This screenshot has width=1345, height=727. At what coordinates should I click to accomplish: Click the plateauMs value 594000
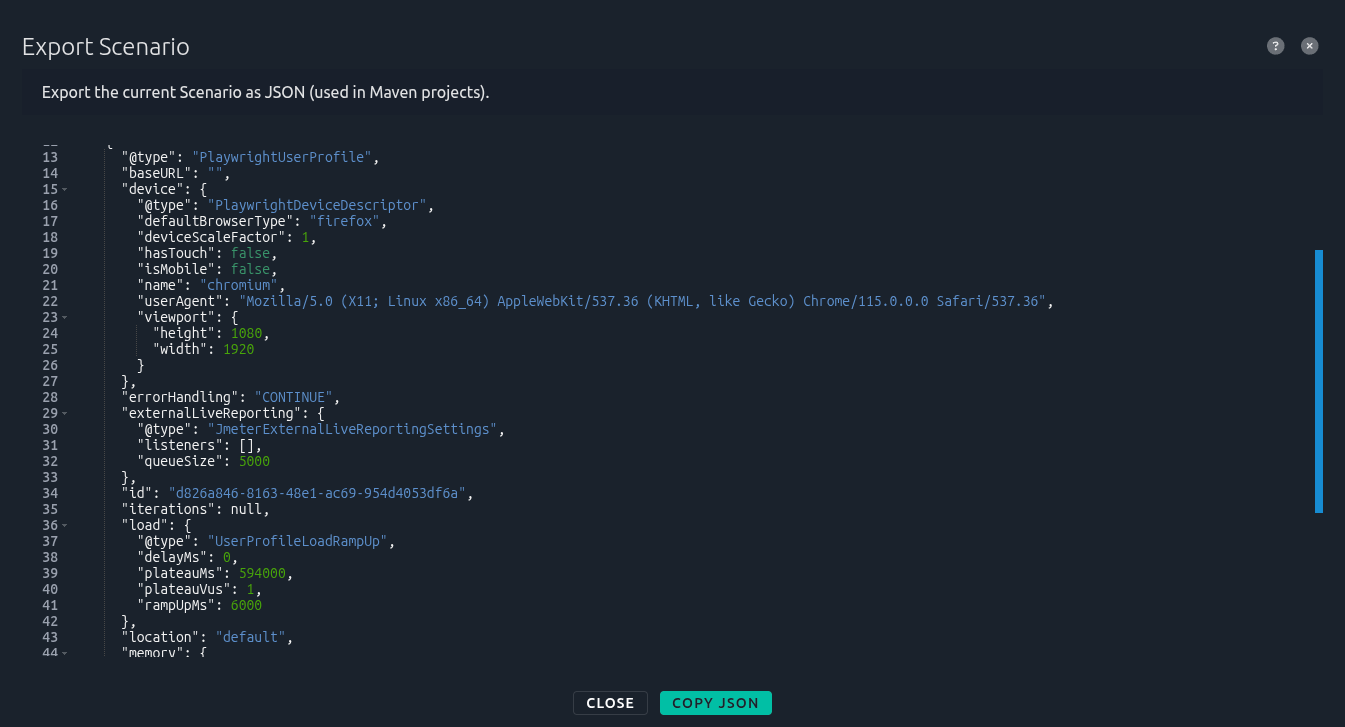tap(263, 573)
